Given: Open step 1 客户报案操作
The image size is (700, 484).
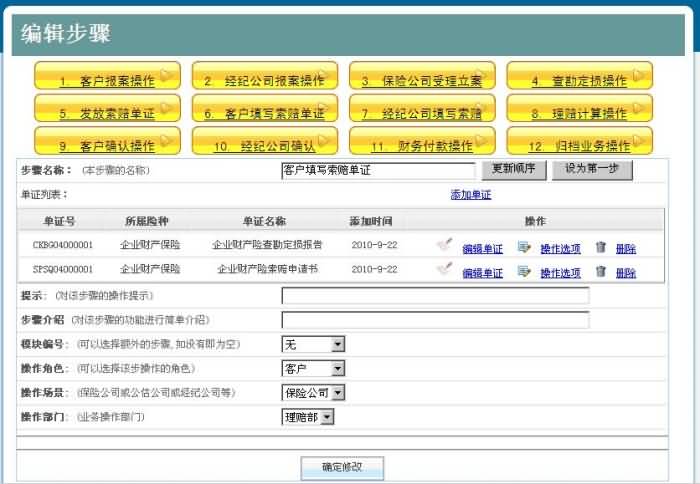Looking at the screenshot, I should (107, 79).
